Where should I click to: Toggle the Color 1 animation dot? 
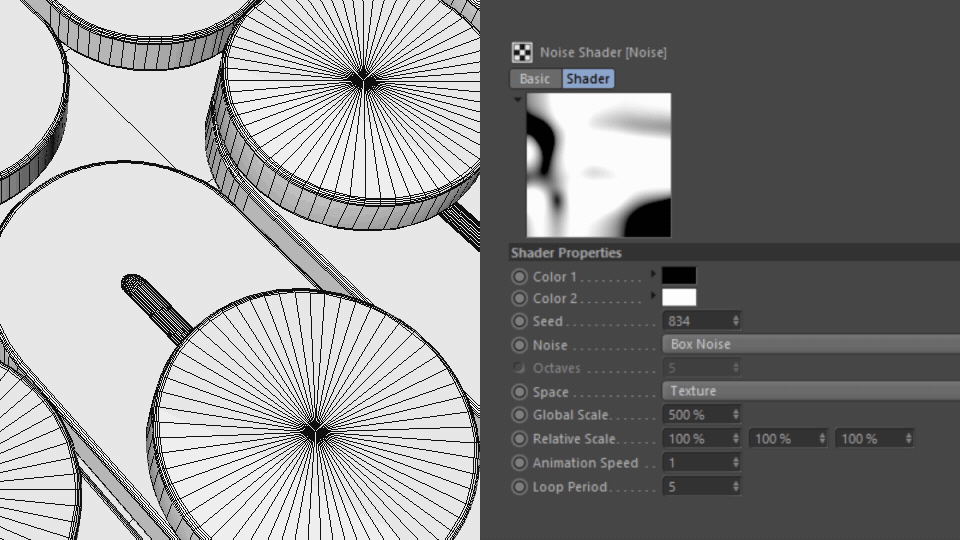519,277
